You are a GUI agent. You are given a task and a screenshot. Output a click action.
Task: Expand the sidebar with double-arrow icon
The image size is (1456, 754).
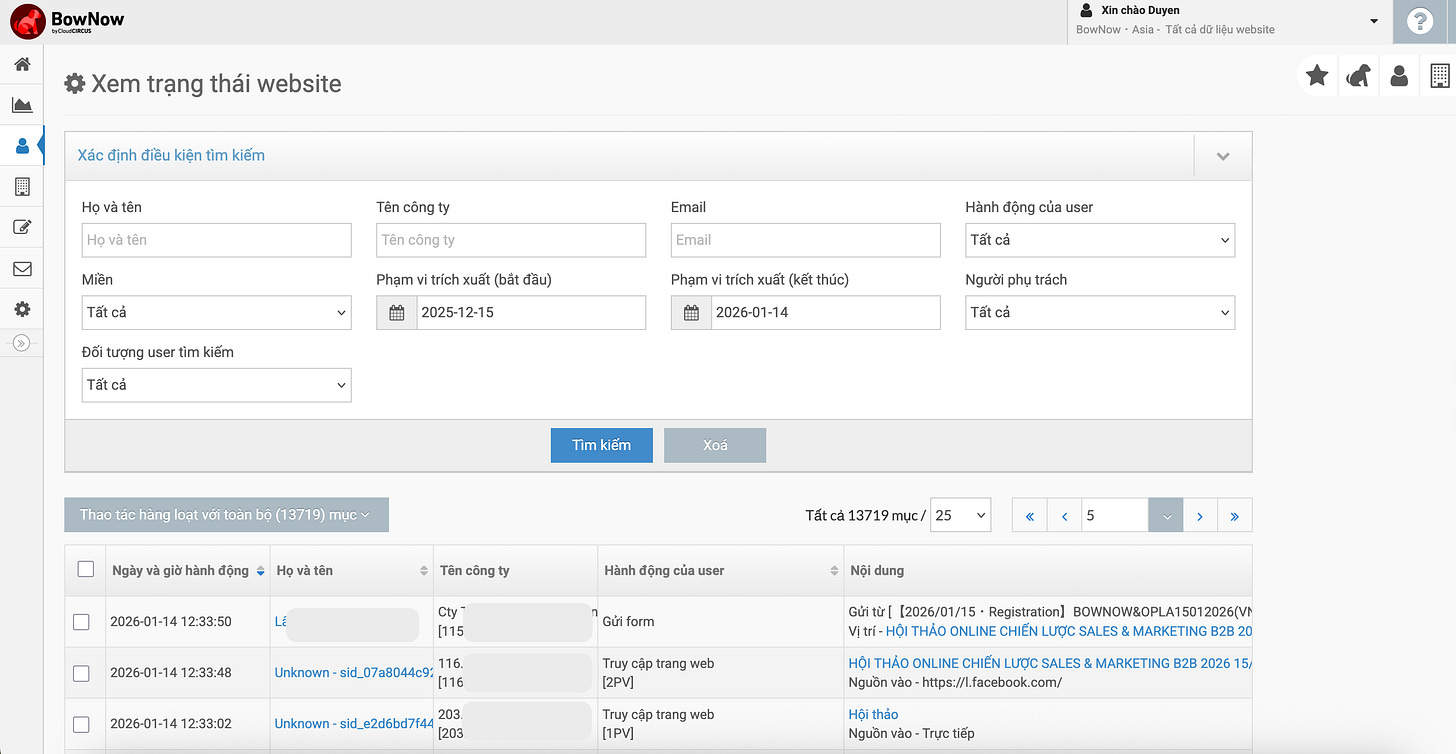22,343
